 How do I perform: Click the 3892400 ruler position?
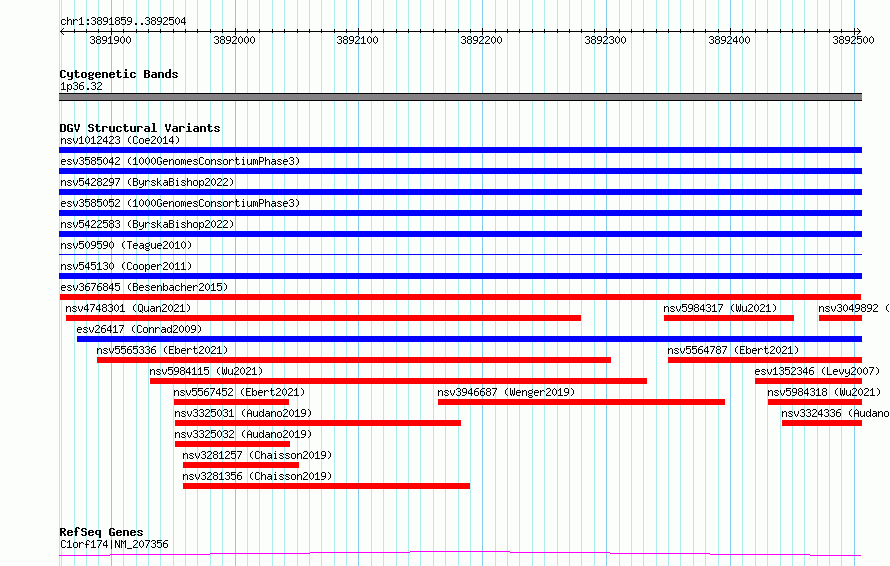pos(729,40)
